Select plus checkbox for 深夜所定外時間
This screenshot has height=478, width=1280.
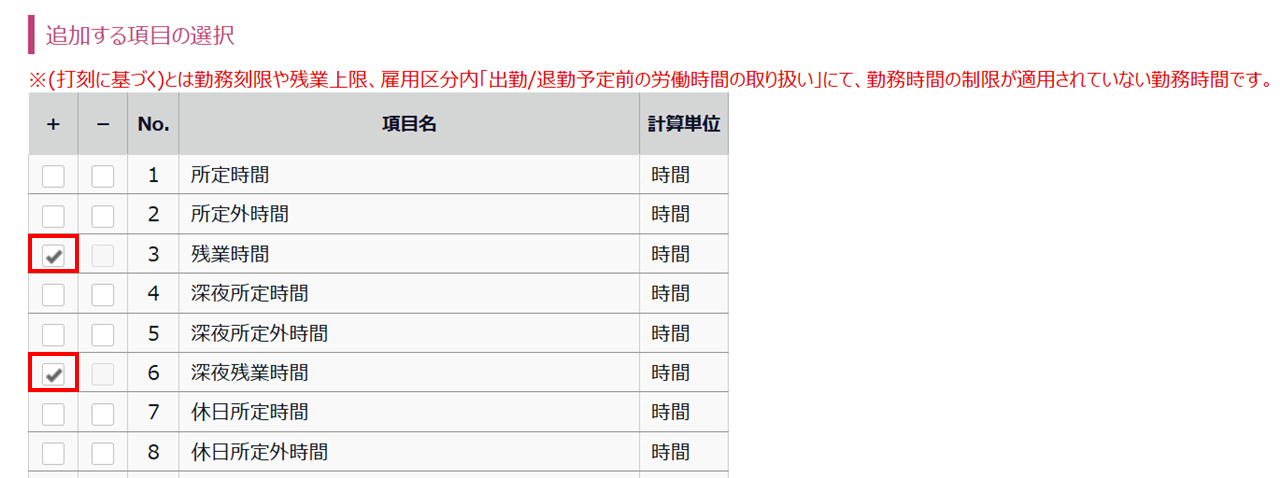(53, 334)
